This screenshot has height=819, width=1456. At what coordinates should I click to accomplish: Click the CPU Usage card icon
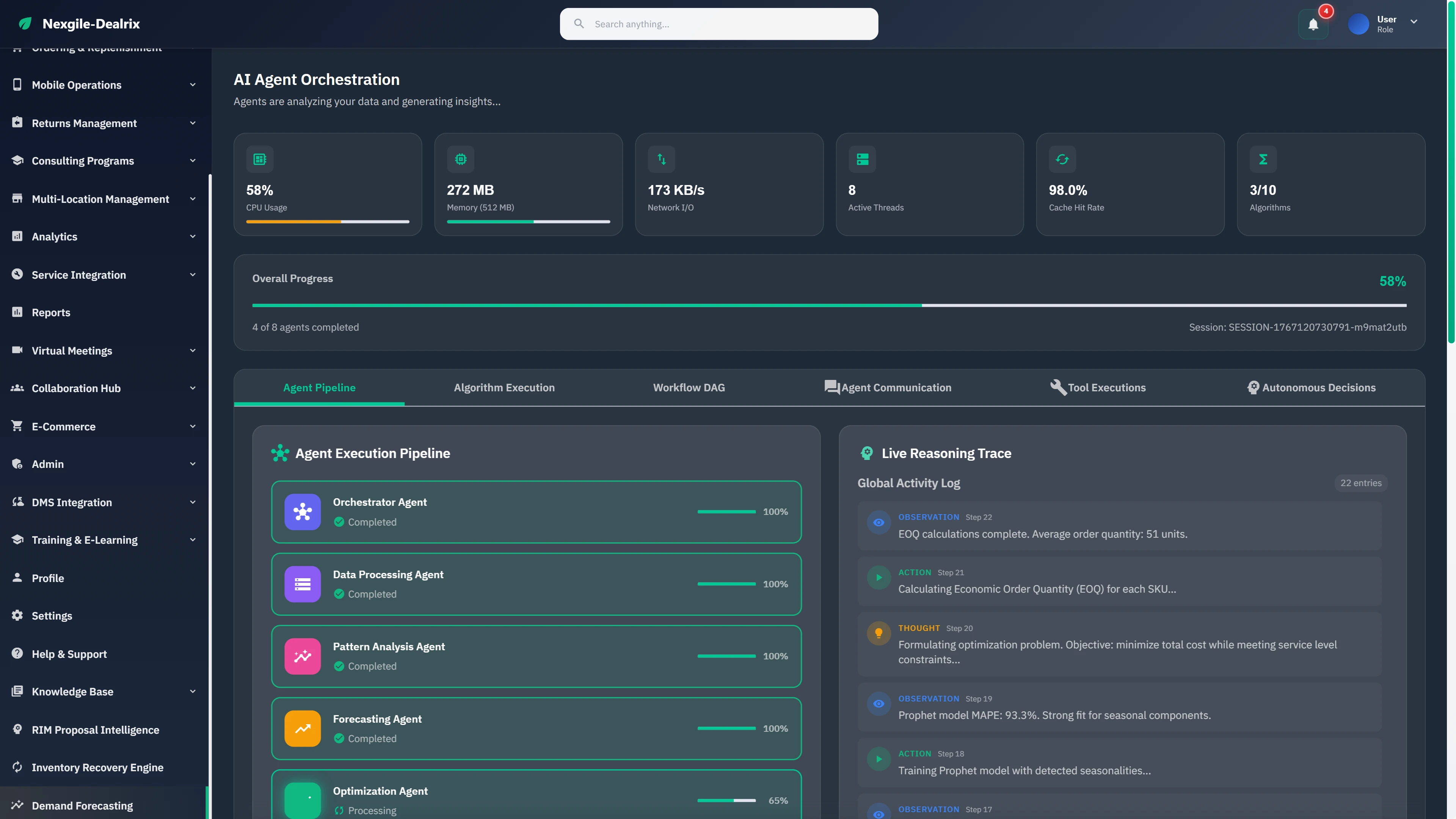(260, 159)
